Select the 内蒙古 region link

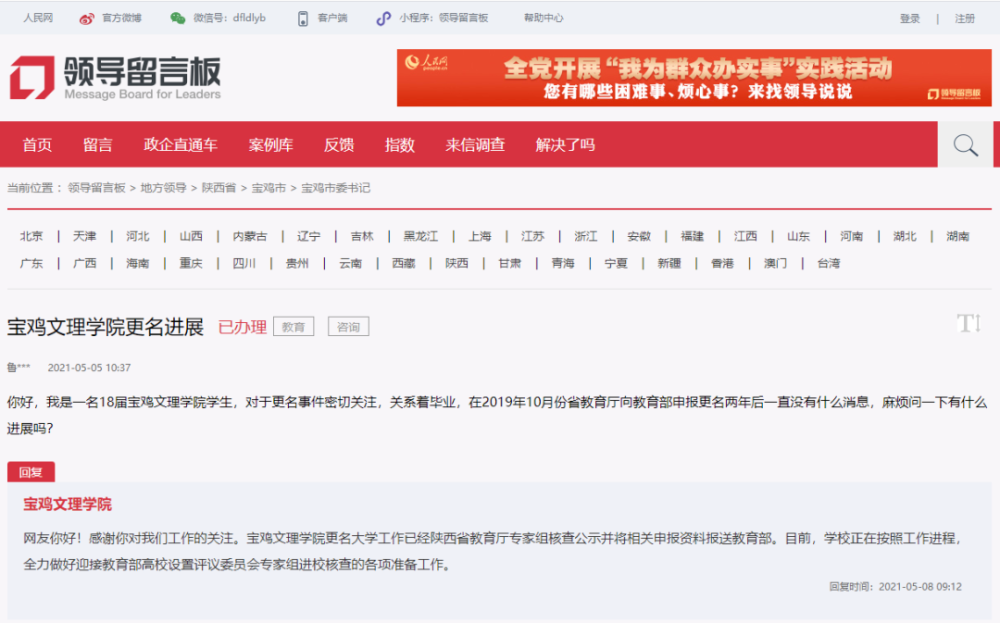pyautogui.click(x=249, y=237)
